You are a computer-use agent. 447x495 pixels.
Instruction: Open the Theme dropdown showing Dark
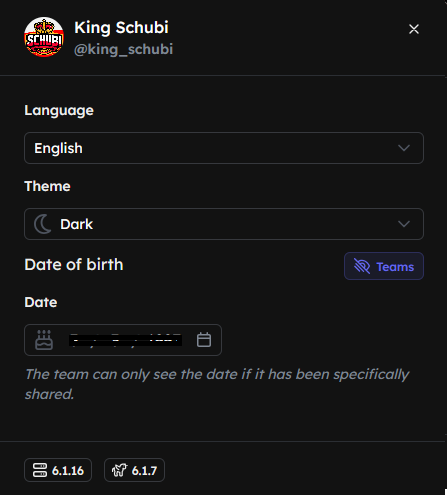pos(224,224)
